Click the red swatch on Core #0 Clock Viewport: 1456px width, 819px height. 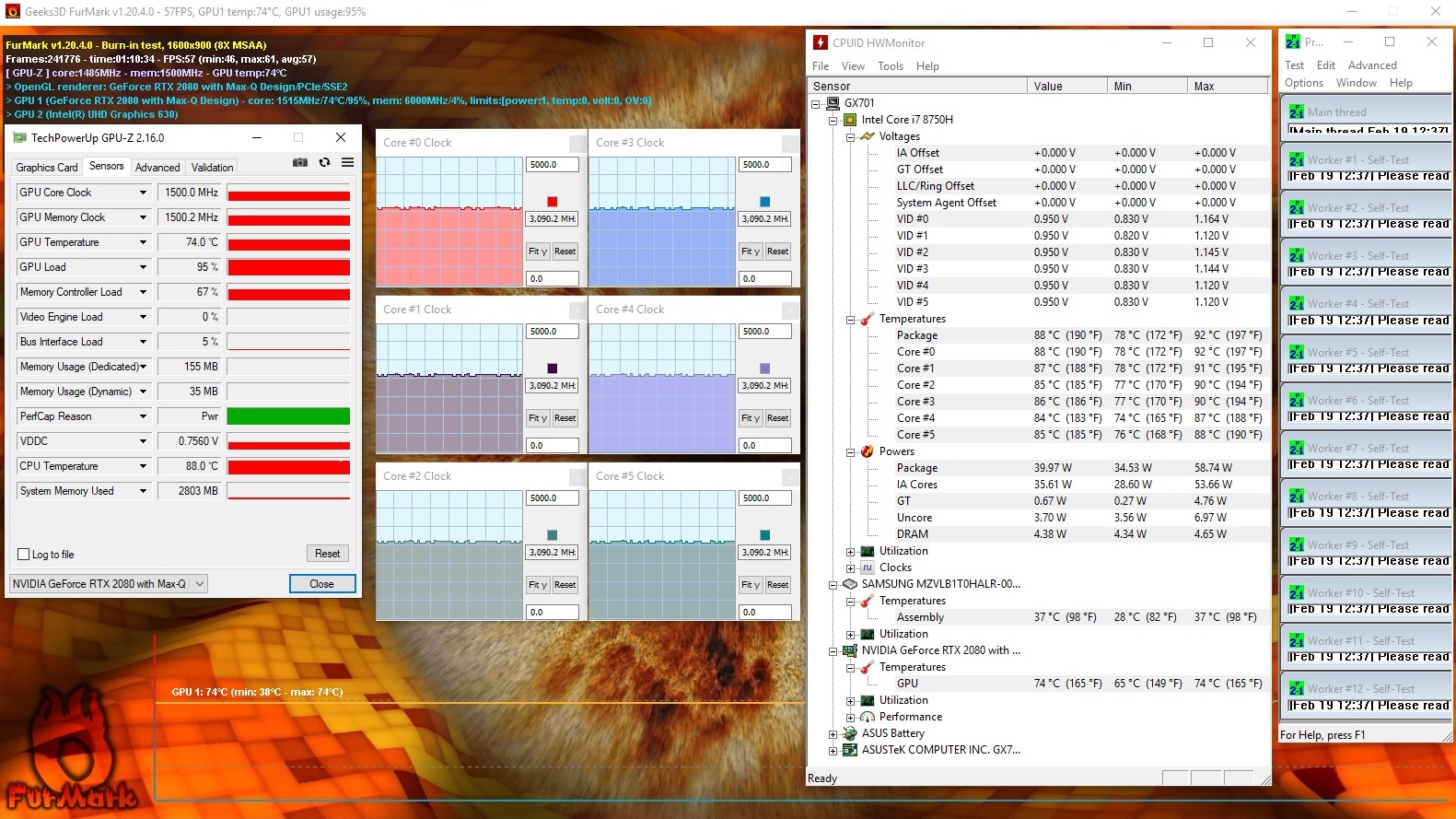click(553, 202)
